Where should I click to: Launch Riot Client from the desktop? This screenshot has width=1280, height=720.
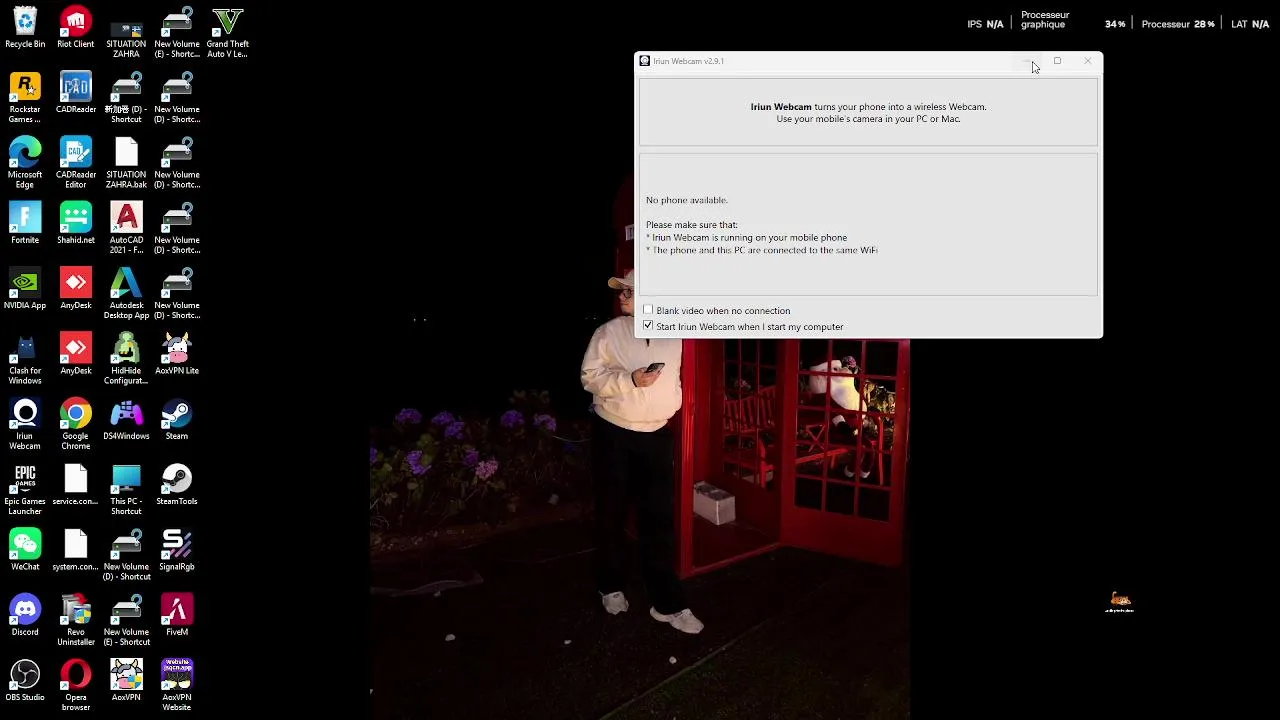75,28
